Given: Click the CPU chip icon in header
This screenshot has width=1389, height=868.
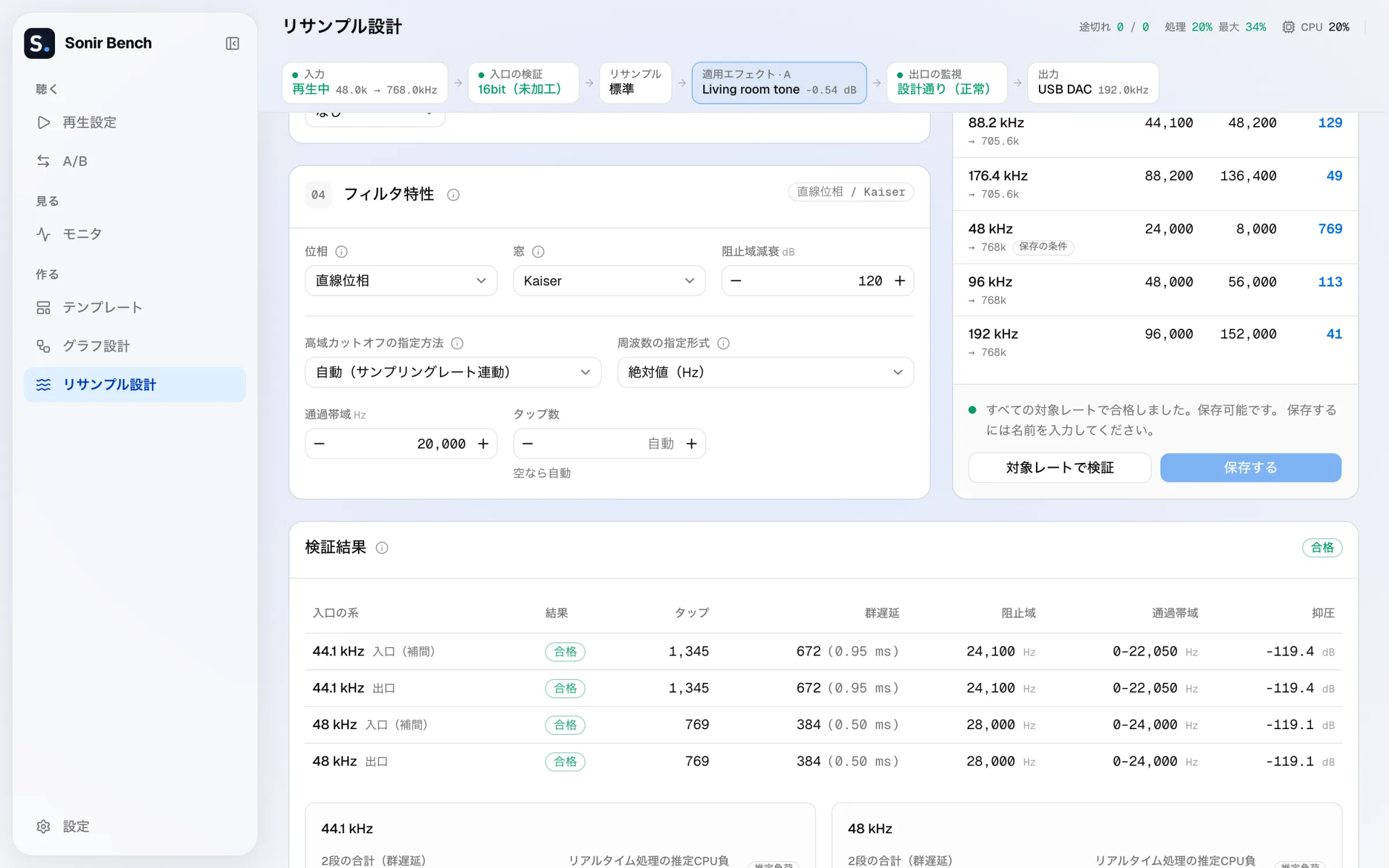Looking at the screenshot, I should pos(1288,27).
